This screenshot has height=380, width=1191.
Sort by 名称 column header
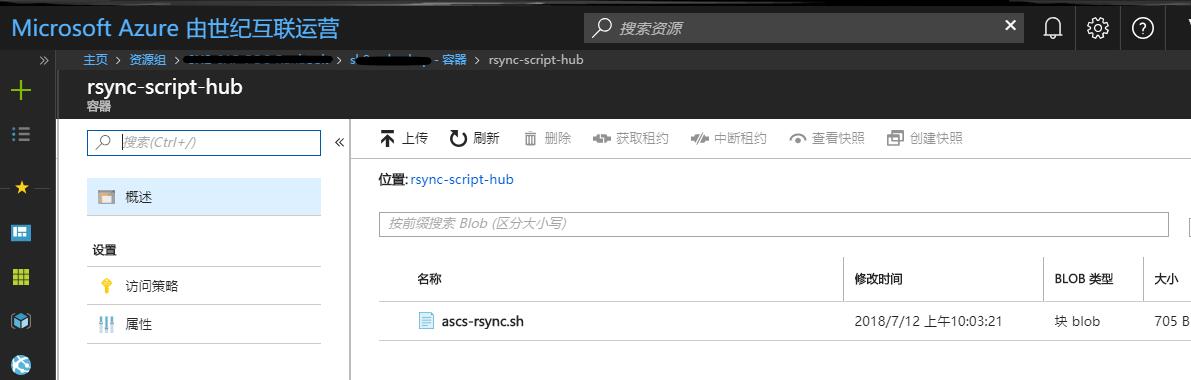(429, 279)
